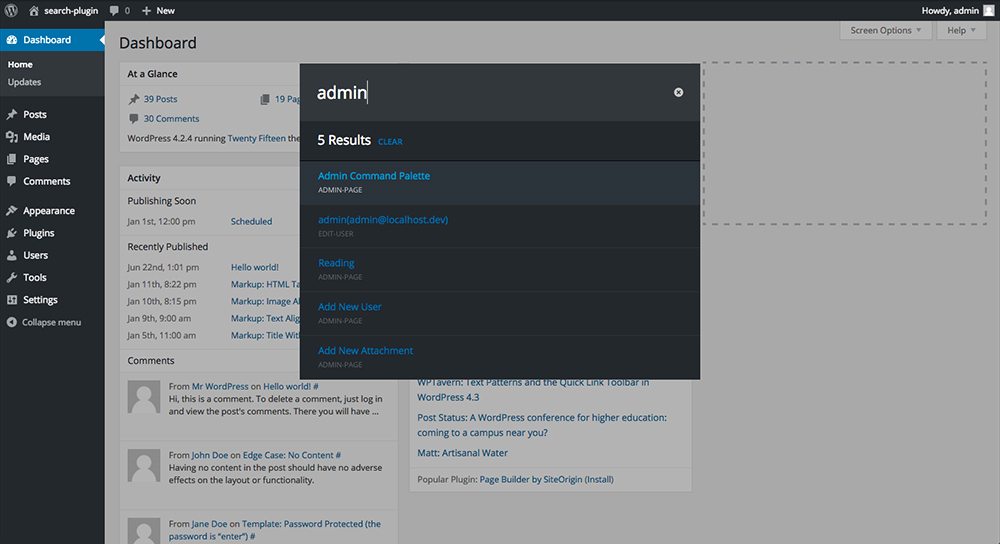Viewport: 1000px width, 544px height.
Task: Click the Plugins plug icon
Action: click(x=11, y=233)
